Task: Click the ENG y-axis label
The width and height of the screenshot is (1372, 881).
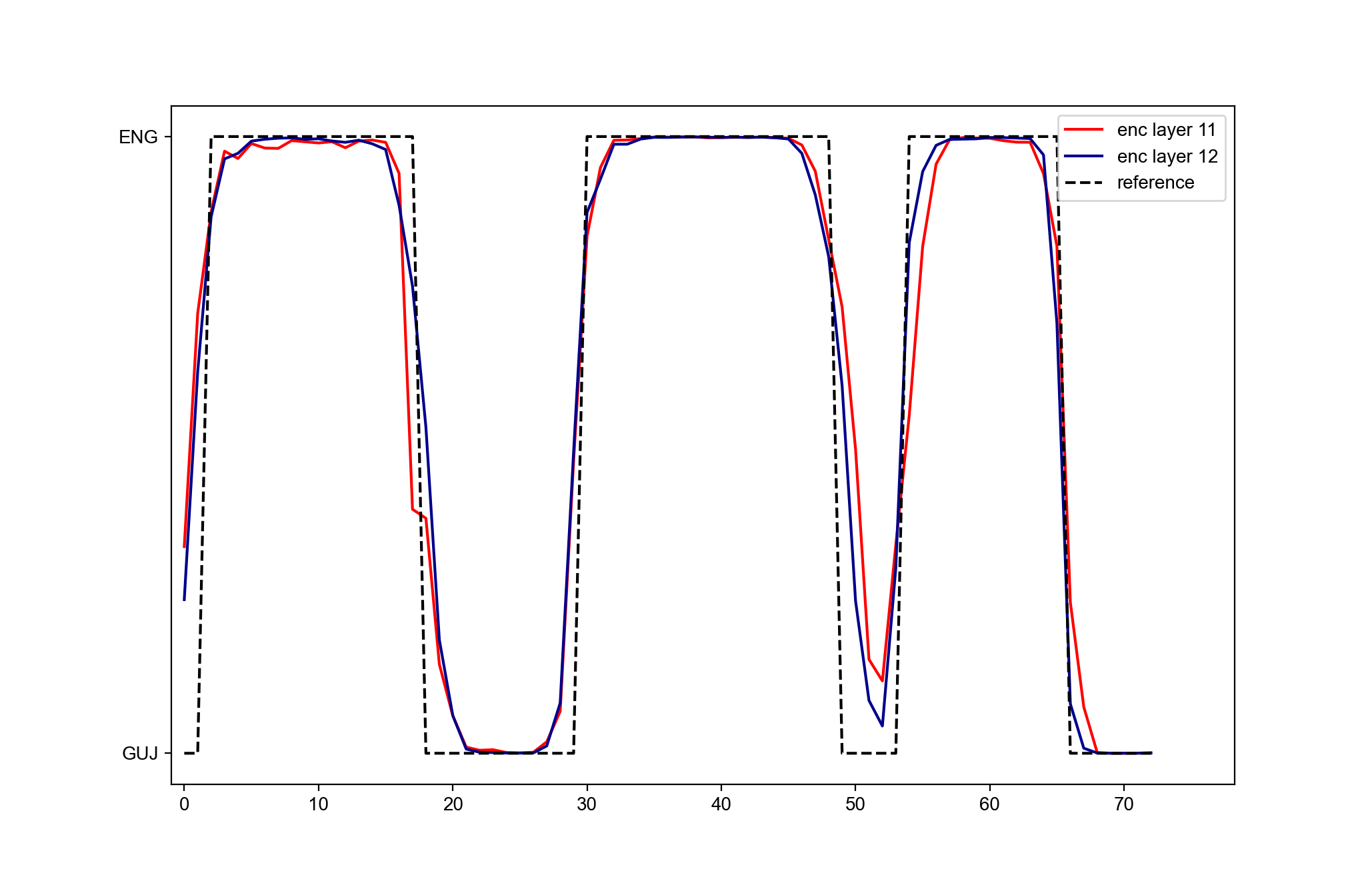Action: [x=138, y=137]
